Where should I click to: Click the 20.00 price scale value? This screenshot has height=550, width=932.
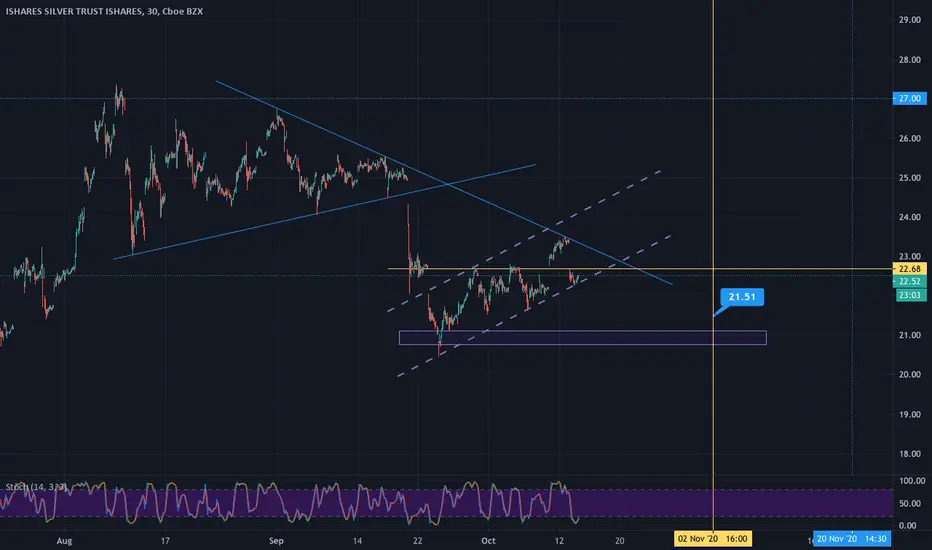909,375
